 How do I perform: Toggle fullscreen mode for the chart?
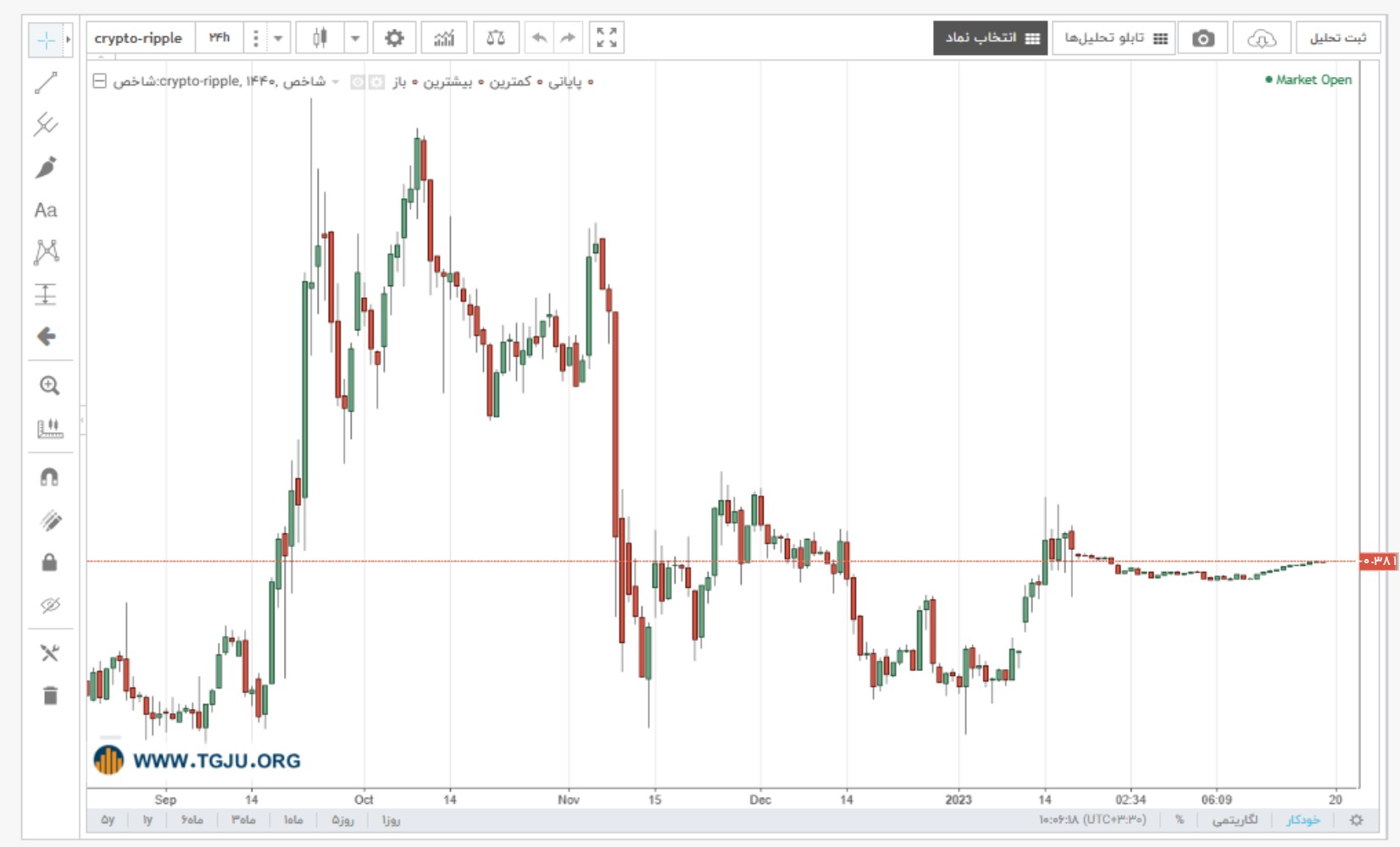tap(607, 38)
